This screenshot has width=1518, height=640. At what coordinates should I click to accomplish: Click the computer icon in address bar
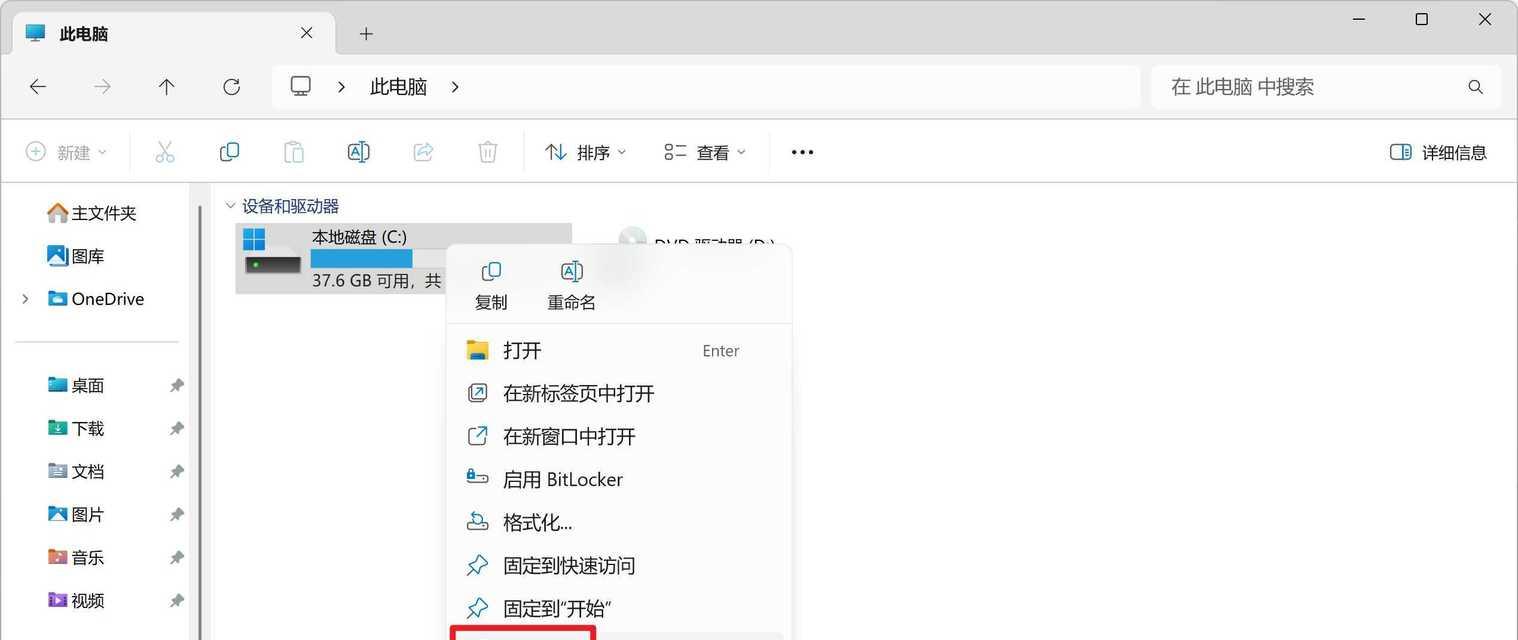[301, 86]
